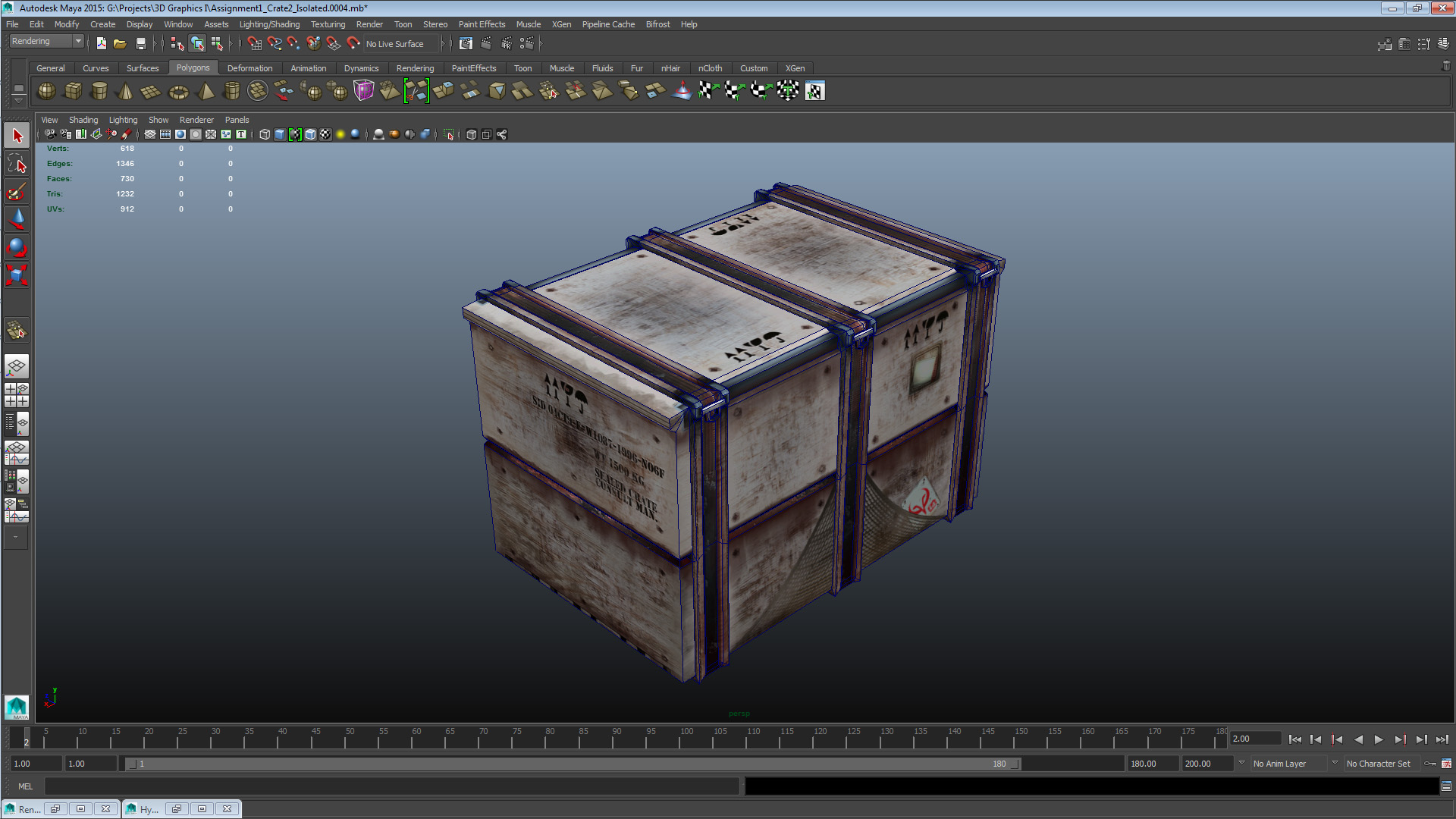Activate the Rotate tool
The width and height of the screenshot is (1456, 819).
coord(17,247)
